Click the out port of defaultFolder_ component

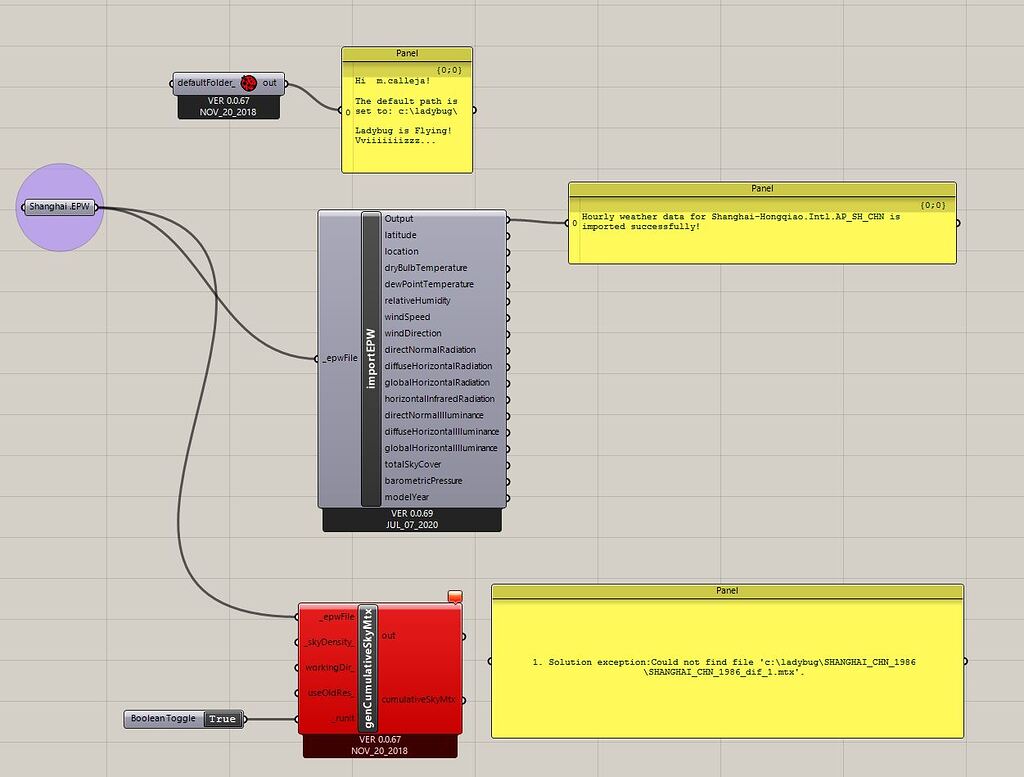[x=272, y=84]
